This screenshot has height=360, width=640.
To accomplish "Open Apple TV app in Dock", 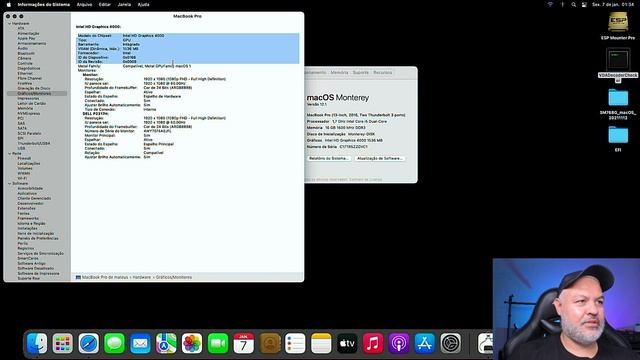I will [x=347, y=343].
